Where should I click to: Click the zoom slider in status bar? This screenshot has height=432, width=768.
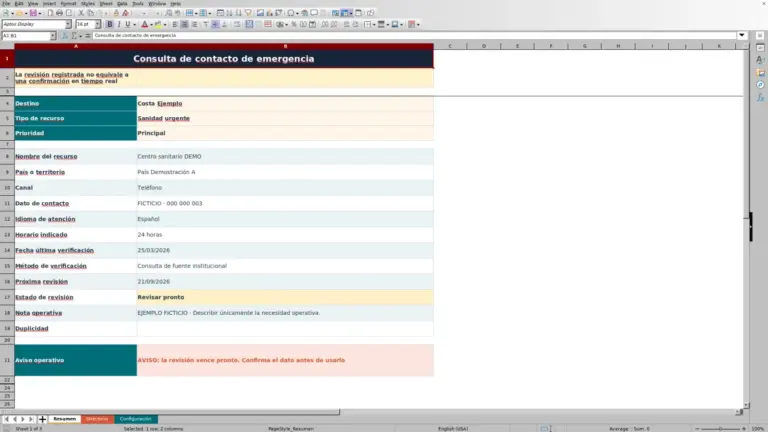pos(720,429)
